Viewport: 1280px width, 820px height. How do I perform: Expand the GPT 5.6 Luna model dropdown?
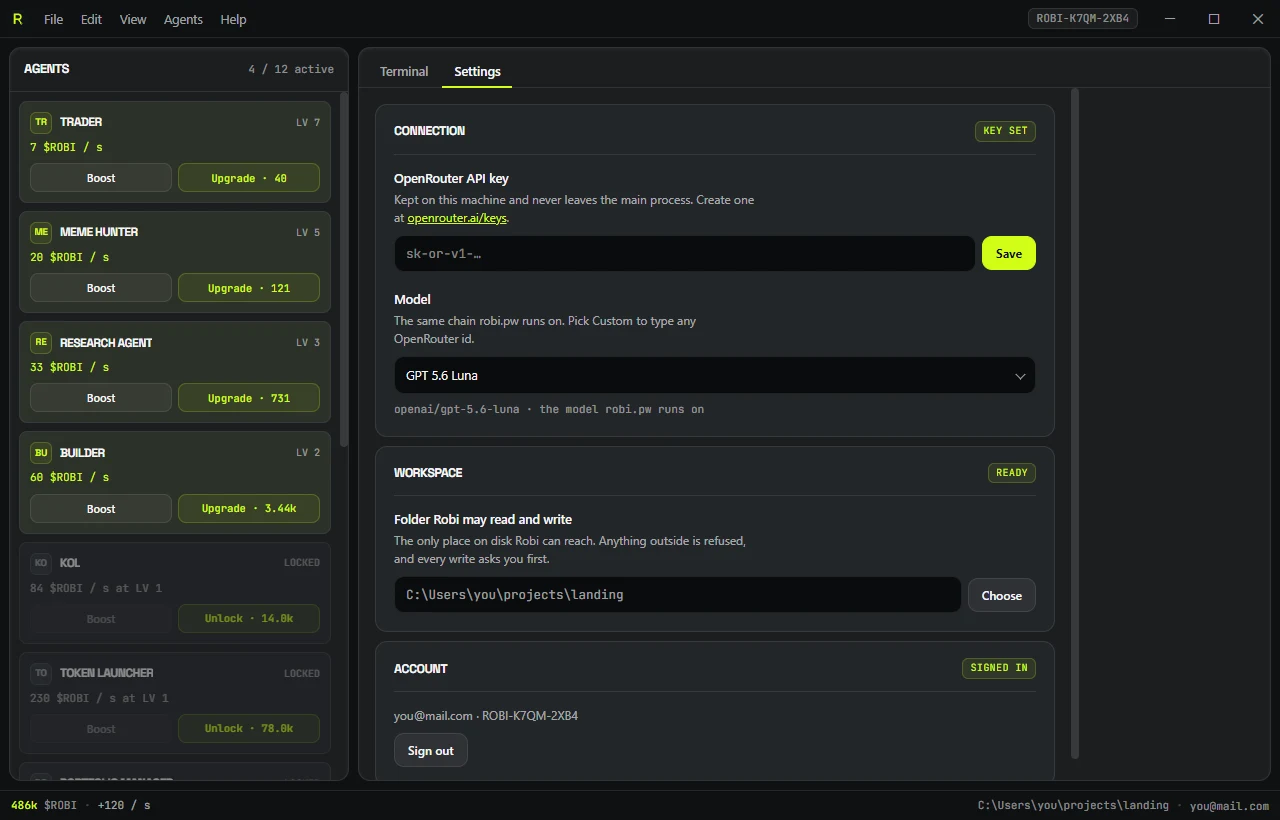click(715, 376)
